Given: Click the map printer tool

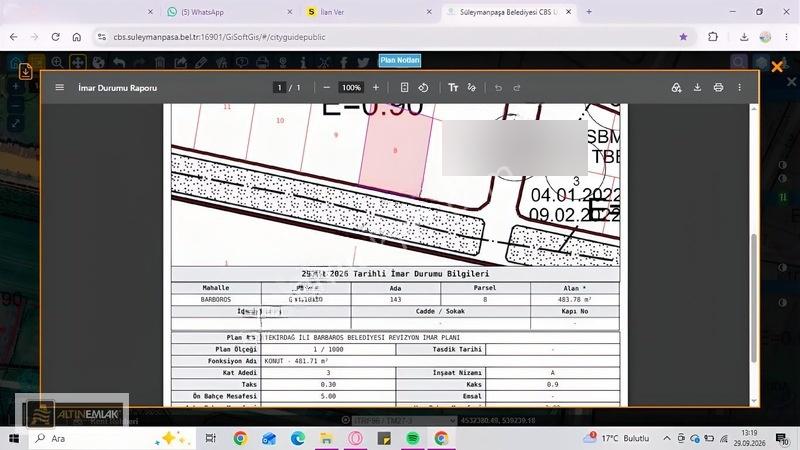Looking at the screenshot, I should tap(262, 63).
